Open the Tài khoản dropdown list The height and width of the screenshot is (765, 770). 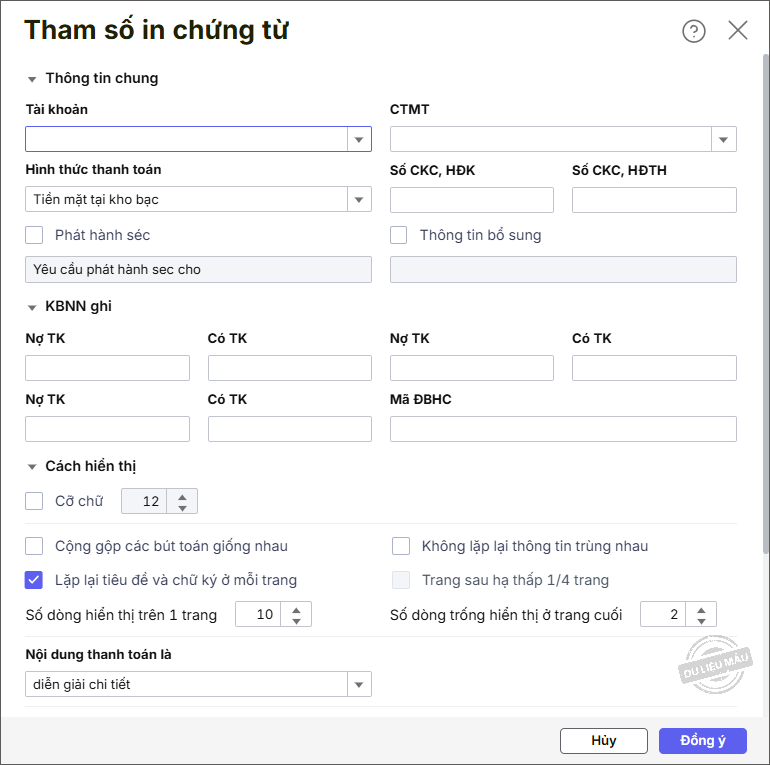click(359, 139)
